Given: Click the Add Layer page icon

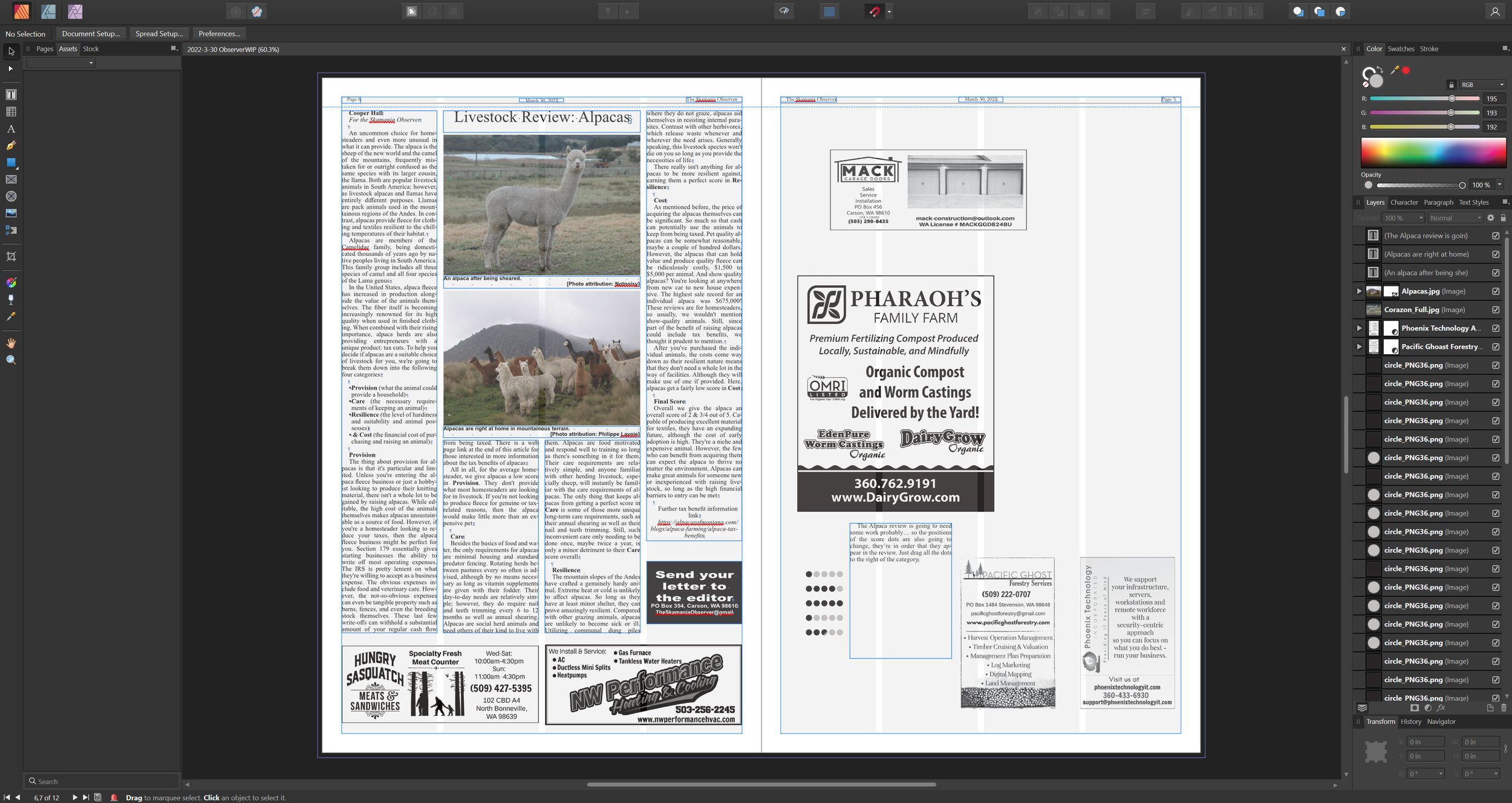Looking at the screenshot, I should [1490, 708].
